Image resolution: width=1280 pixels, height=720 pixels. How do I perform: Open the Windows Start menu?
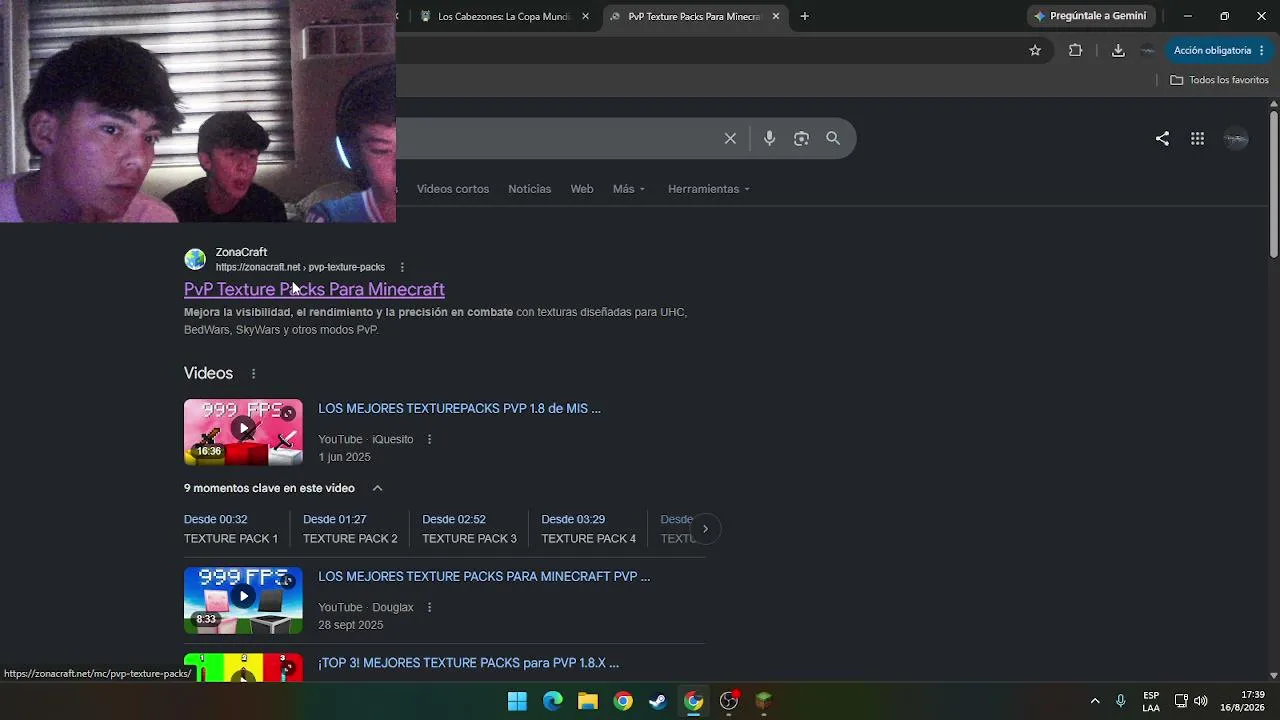point(517,701)
